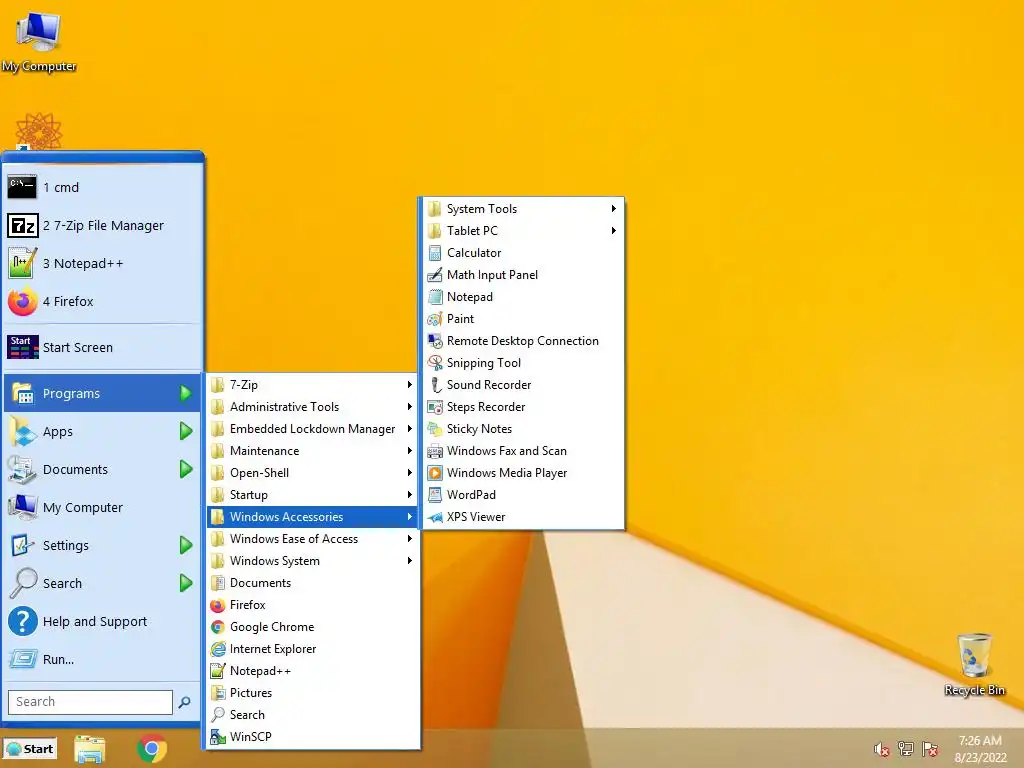Open Sticky Notes
Image resolution: width=1024 pixels, height=768 pixels.
(x=522, y=428)
